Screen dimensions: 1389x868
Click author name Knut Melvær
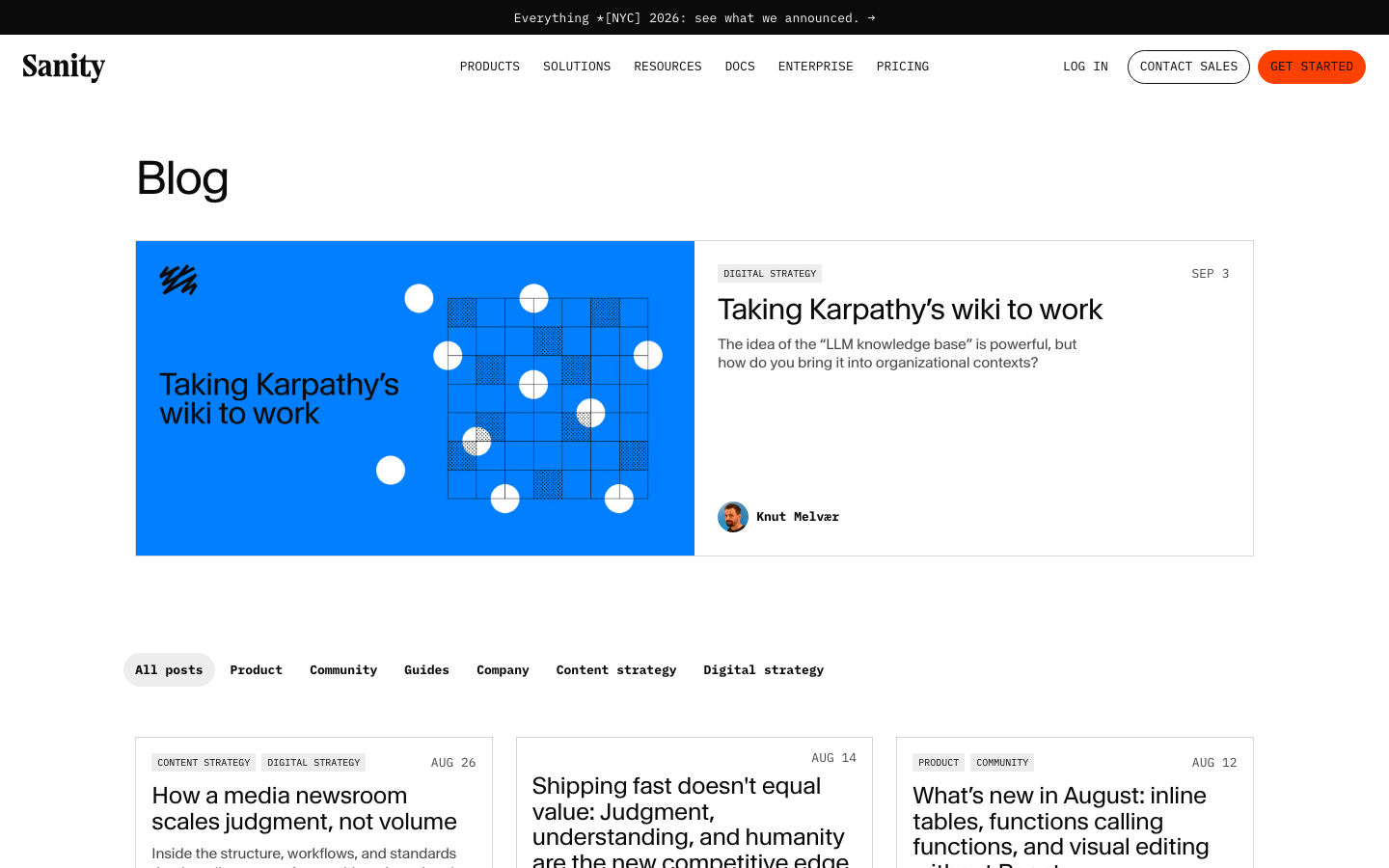click(798, 517)
